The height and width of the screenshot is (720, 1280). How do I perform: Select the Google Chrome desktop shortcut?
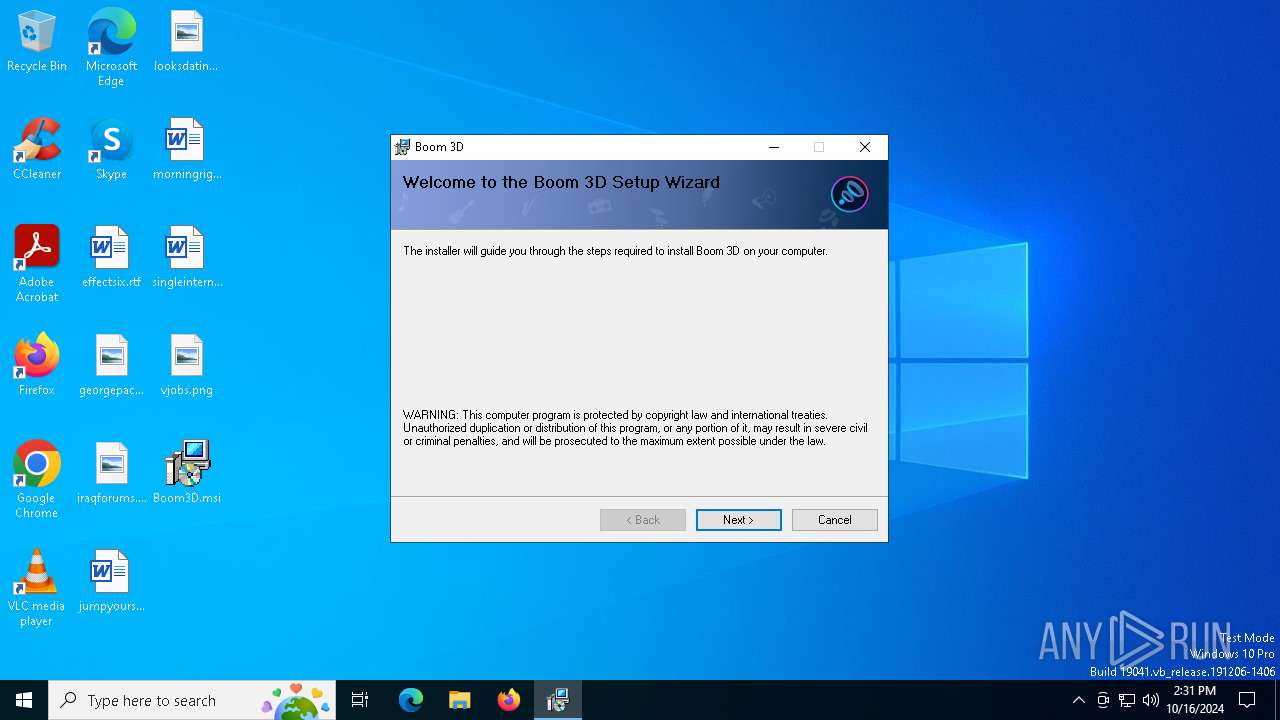point(37,480)
